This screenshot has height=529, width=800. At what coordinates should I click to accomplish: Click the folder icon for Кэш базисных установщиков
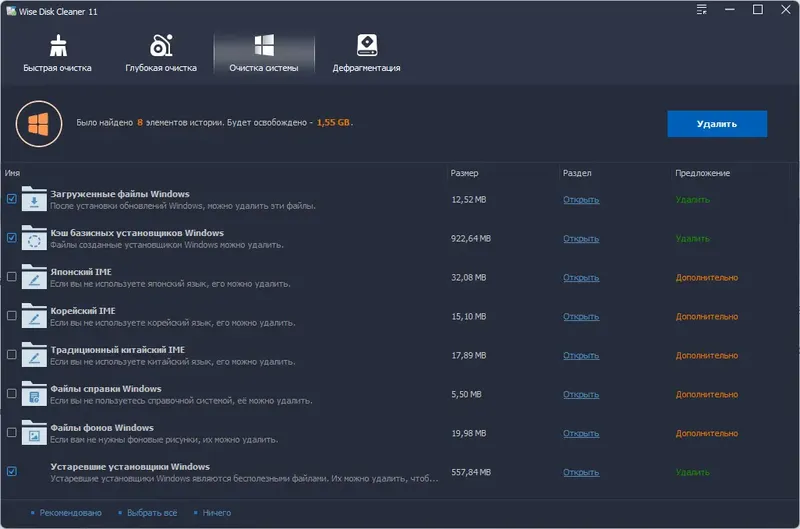coord(34,238)
